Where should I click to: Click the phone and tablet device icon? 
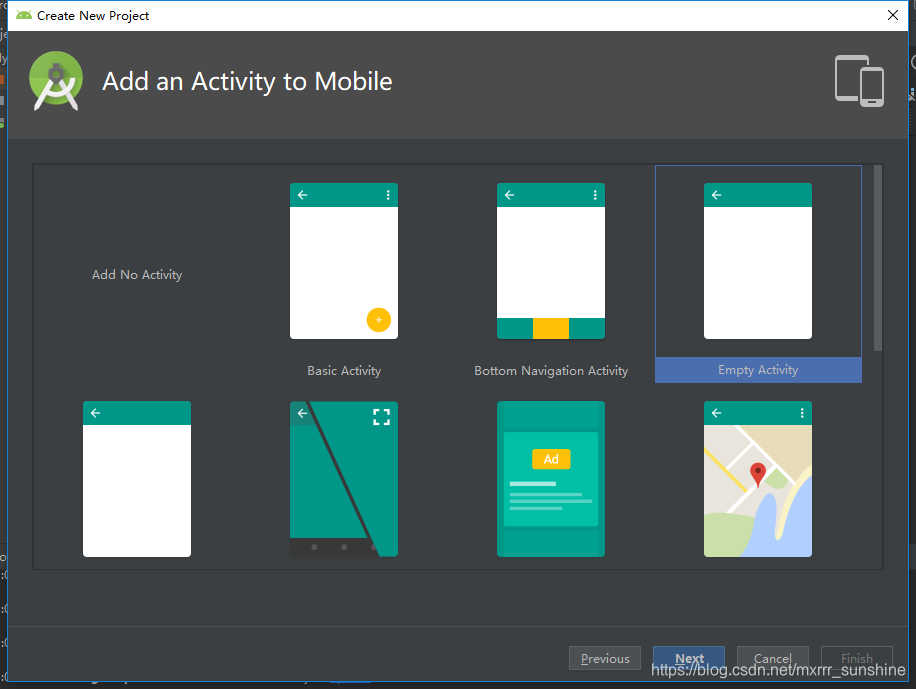click(859, 81)
